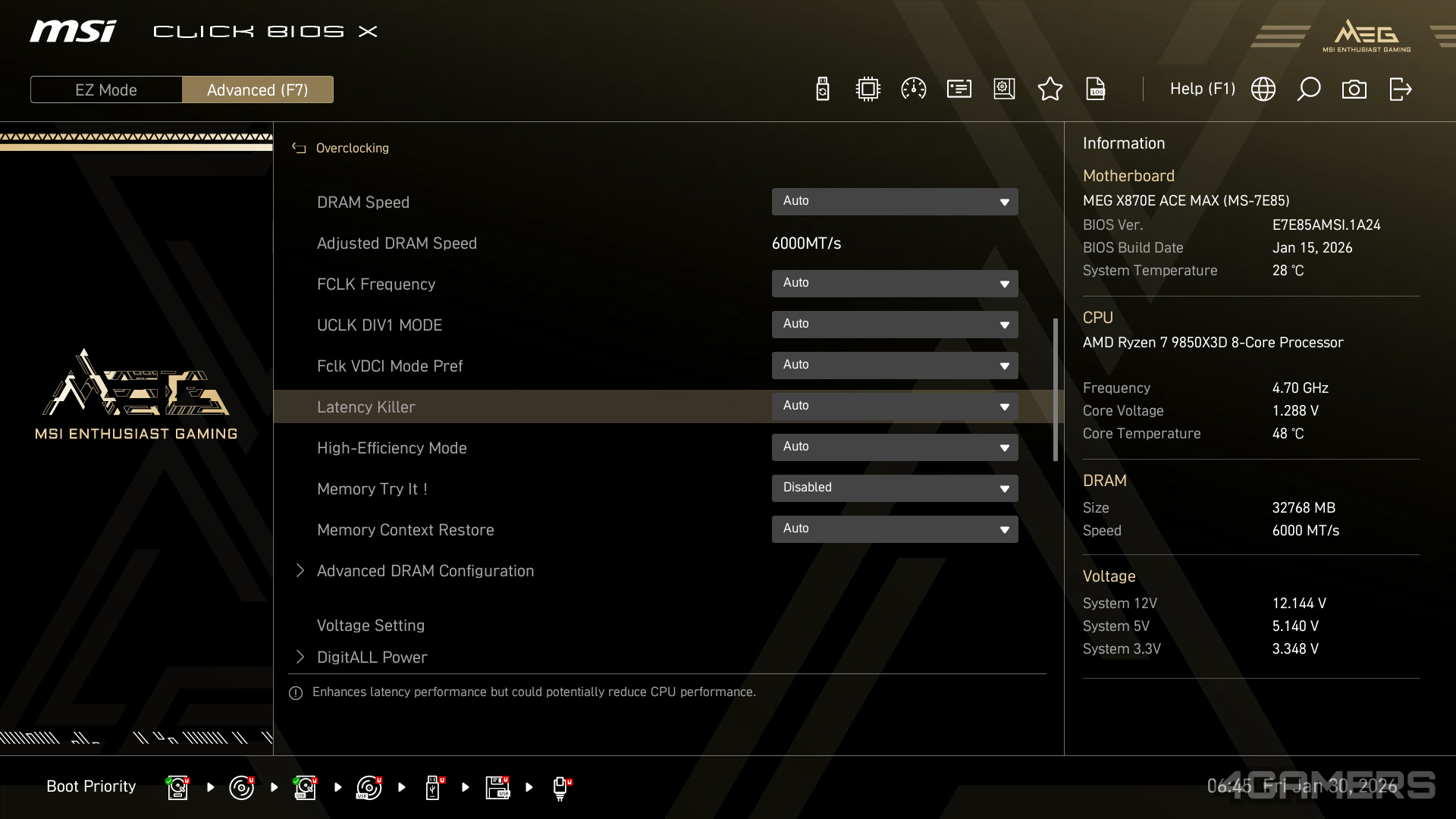Open the Favorites star icon
The image size is (1456, 819).
(x=1050, y=89)
